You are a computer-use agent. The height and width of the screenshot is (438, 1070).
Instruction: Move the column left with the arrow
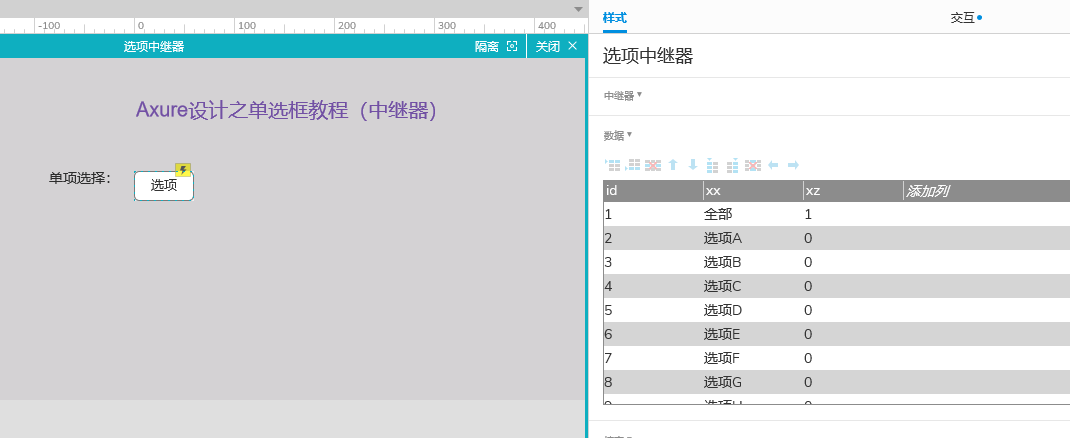coord(773,165)
